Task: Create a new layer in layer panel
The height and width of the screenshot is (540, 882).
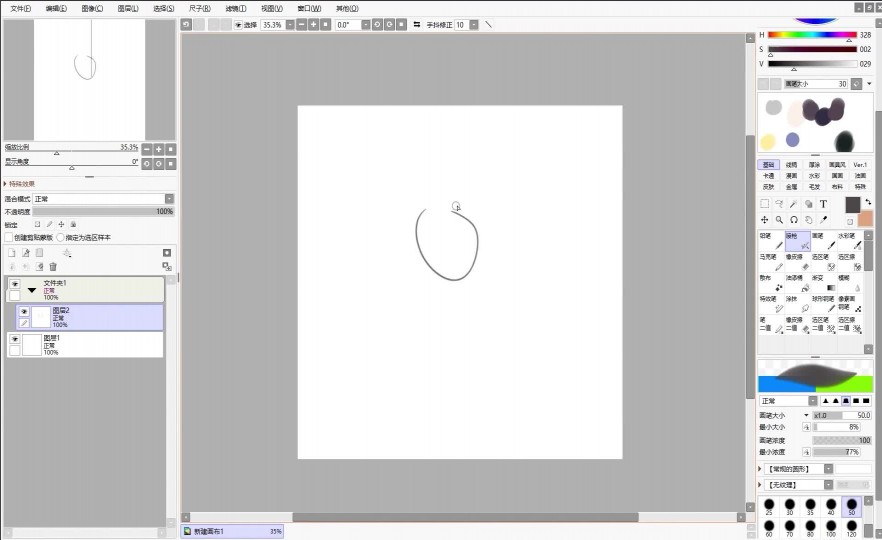Action: 12,253
